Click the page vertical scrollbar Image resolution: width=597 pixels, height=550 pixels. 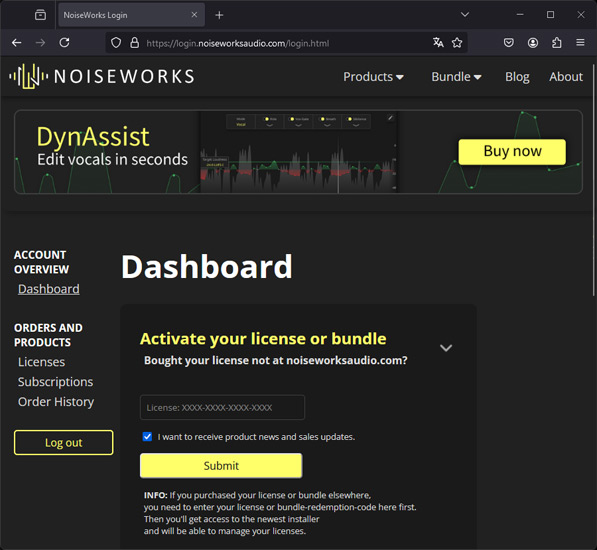point(594,181)
